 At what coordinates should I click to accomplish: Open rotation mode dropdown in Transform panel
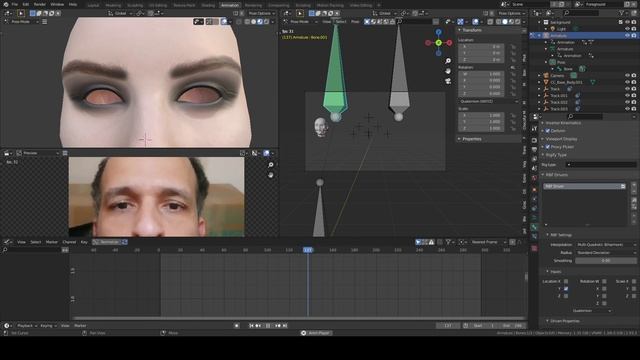pos(489,101)
